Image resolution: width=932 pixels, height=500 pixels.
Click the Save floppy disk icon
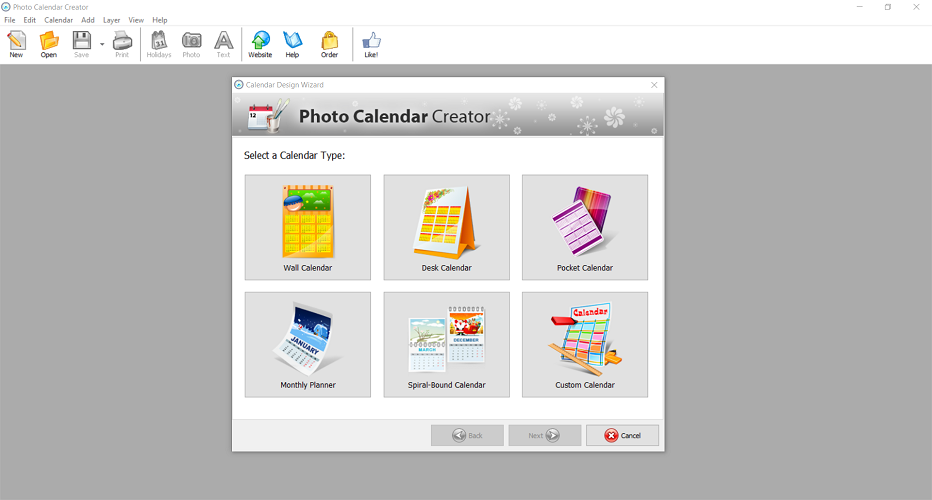[x=81, y=45]
